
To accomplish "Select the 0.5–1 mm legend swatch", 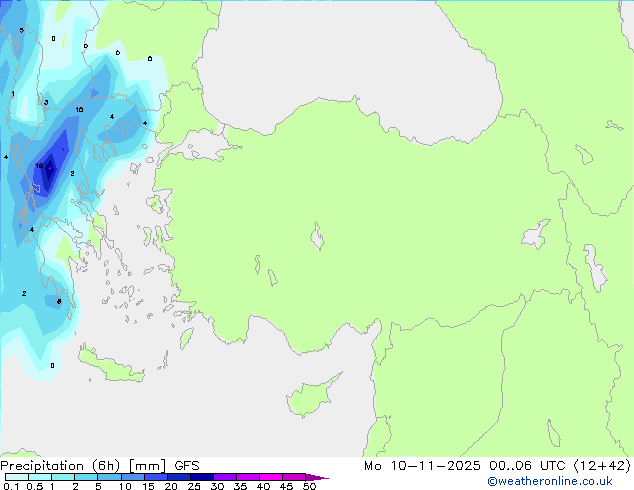I will coord(40,477).
